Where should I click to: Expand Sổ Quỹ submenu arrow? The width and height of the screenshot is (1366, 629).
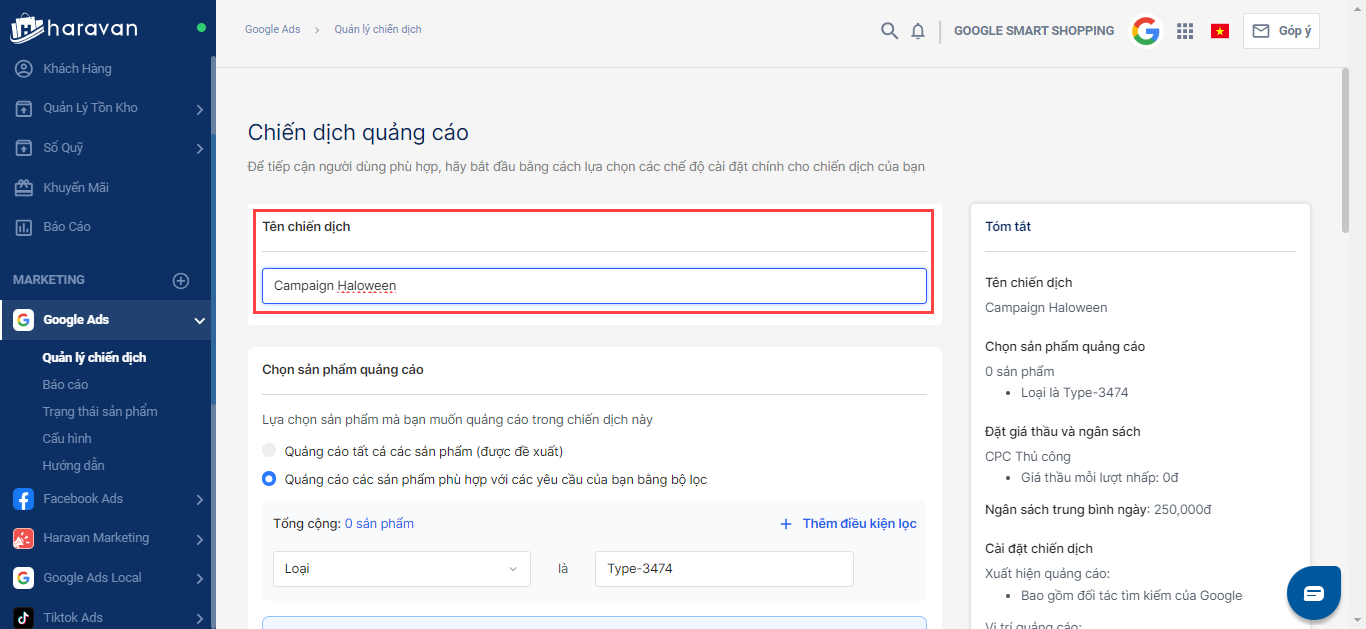point(200,149)
